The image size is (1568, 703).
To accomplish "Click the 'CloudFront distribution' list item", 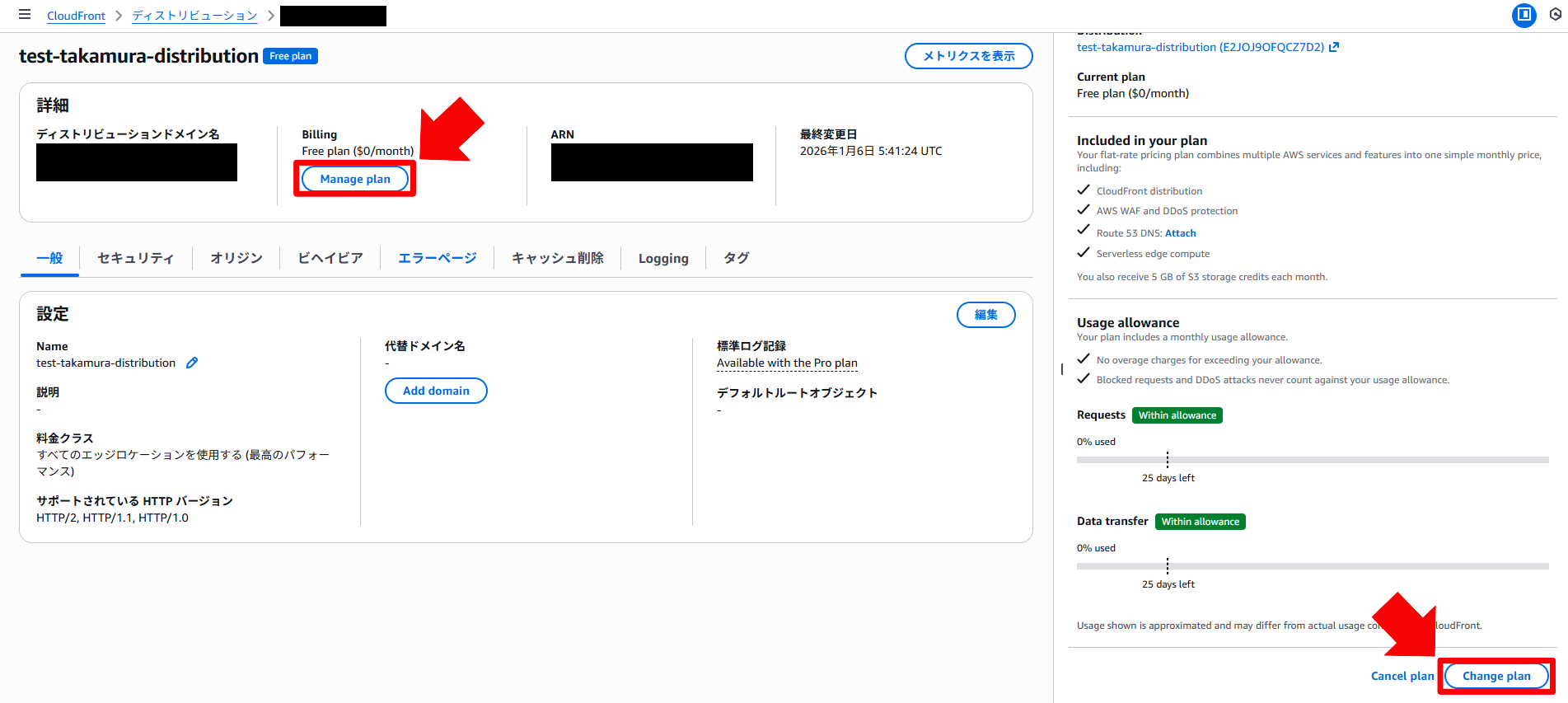I will 1149,191.
